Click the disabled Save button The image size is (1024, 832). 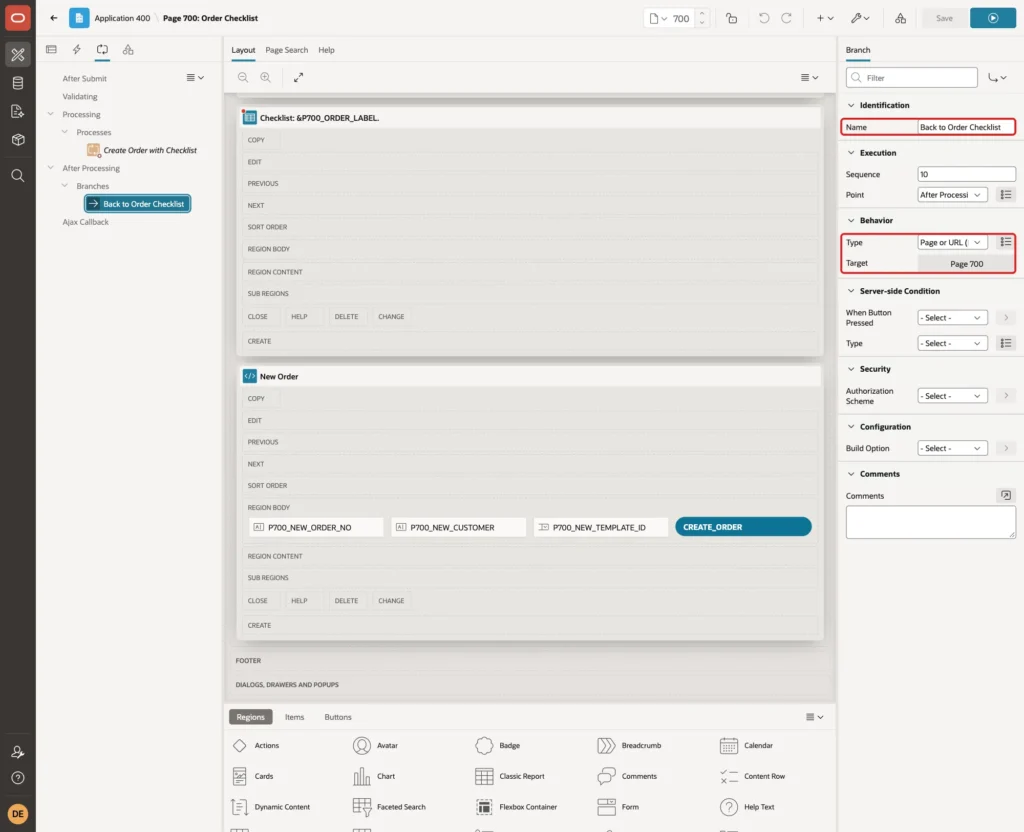[x=944, y=18]
